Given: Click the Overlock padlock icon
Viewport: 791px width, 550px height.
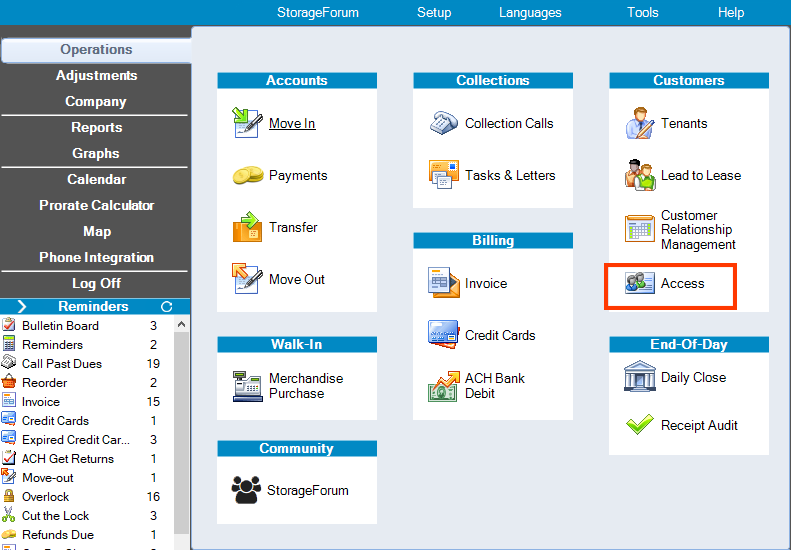Looking at the screenshot, I should (x=9, y=496).
